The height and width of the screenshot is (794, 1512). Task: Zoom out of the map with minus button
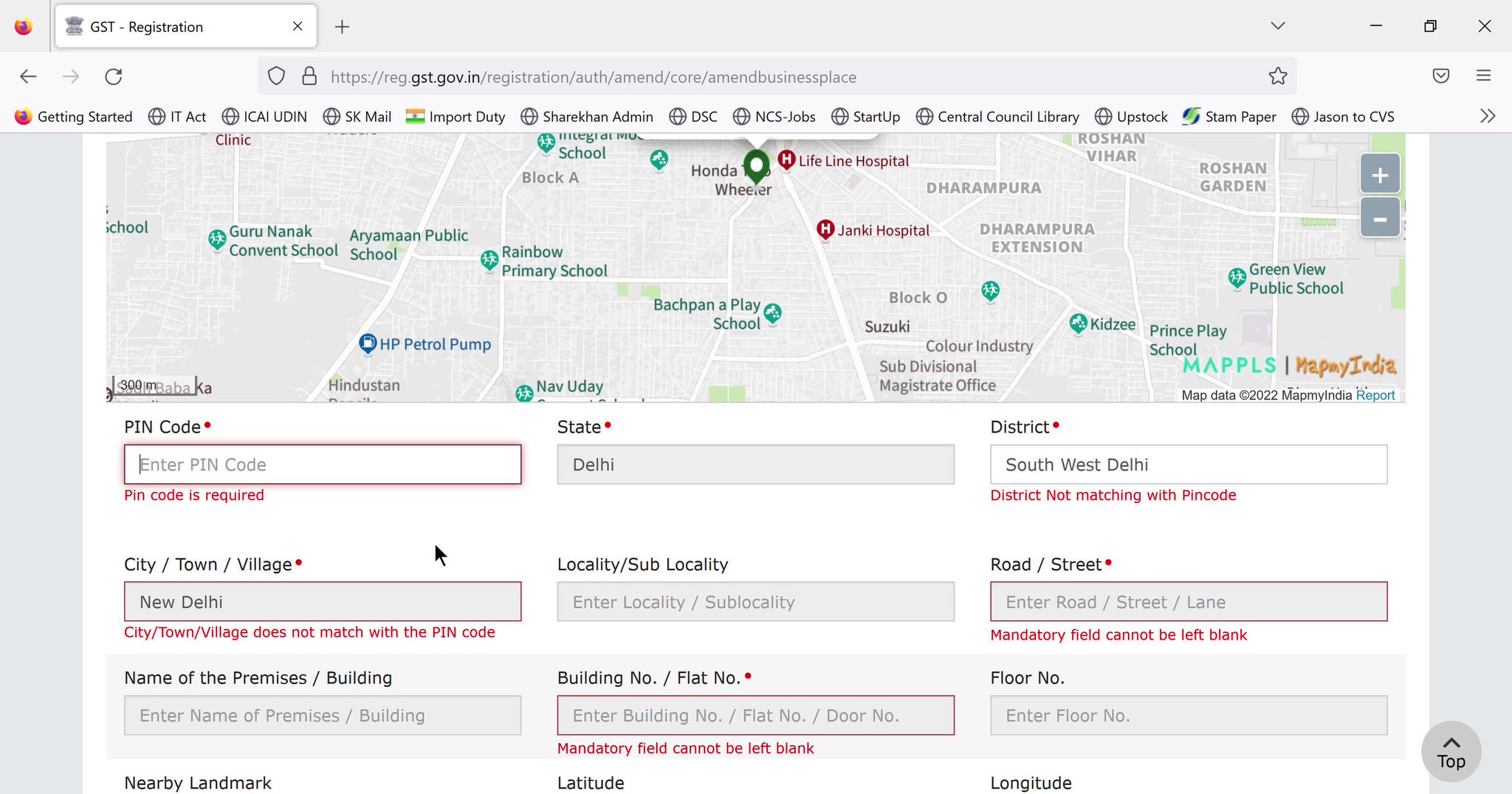point(1380,219)
